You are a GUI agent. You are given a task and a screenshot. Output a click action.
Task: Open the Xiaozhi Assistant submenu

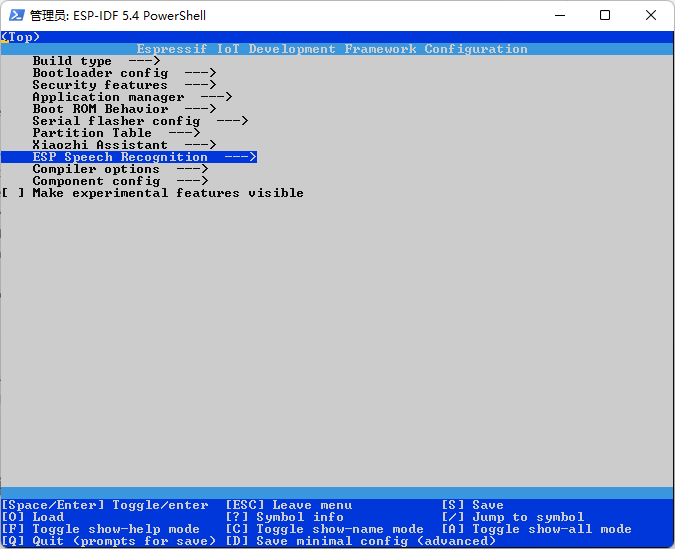pyautogui.click(x=124, y=145)
